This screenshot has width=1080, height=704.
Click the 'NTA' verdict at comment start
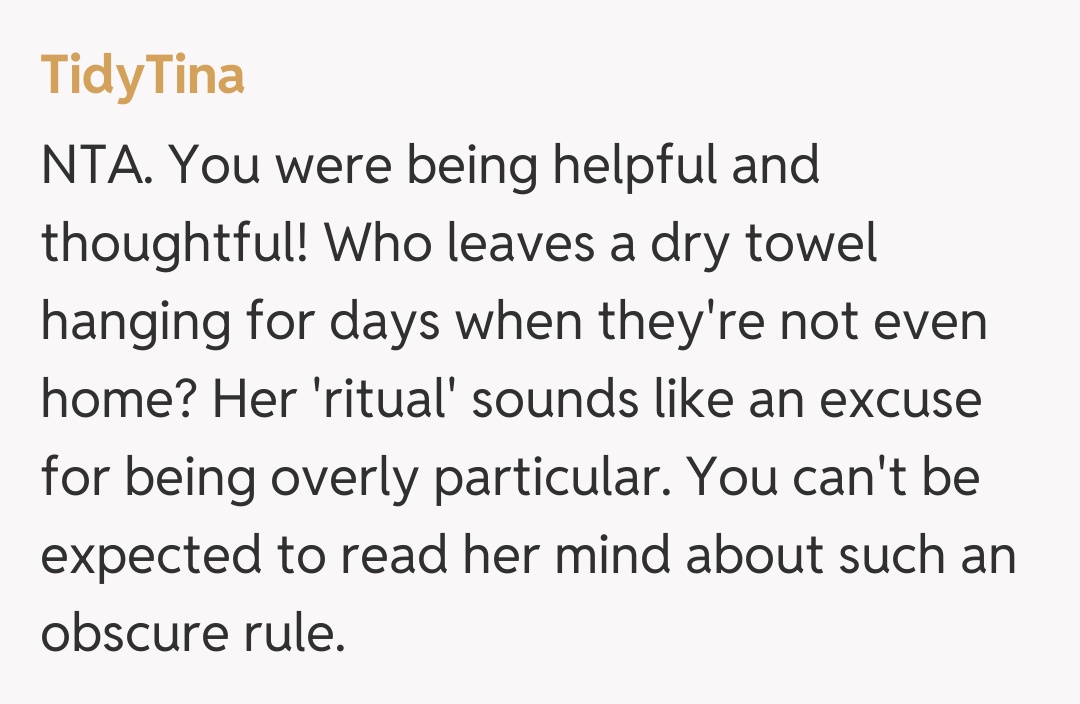(x=97, y=167)
